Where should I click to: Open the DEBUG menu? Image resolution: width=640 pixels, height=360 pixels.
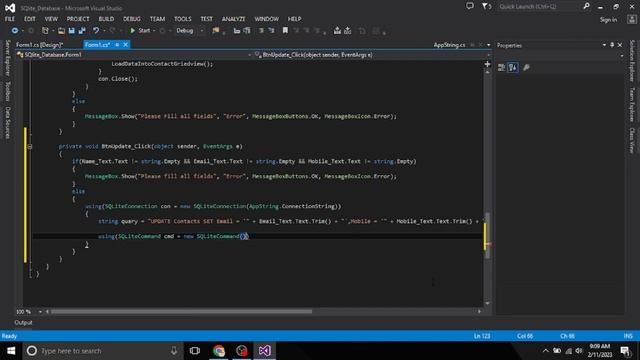coord(131,19)
